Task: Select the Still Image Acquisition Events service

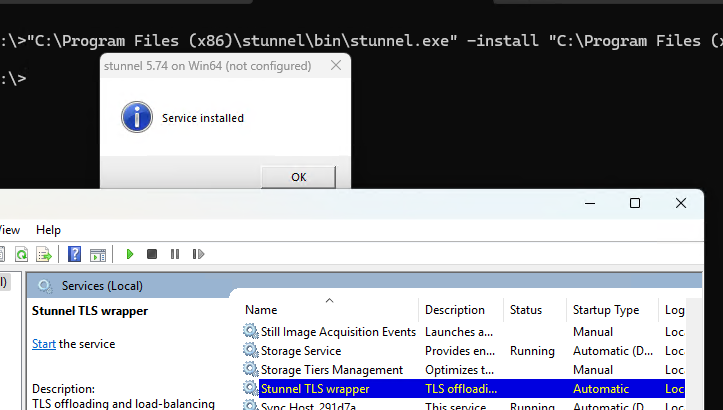Action: click(337, 332)
